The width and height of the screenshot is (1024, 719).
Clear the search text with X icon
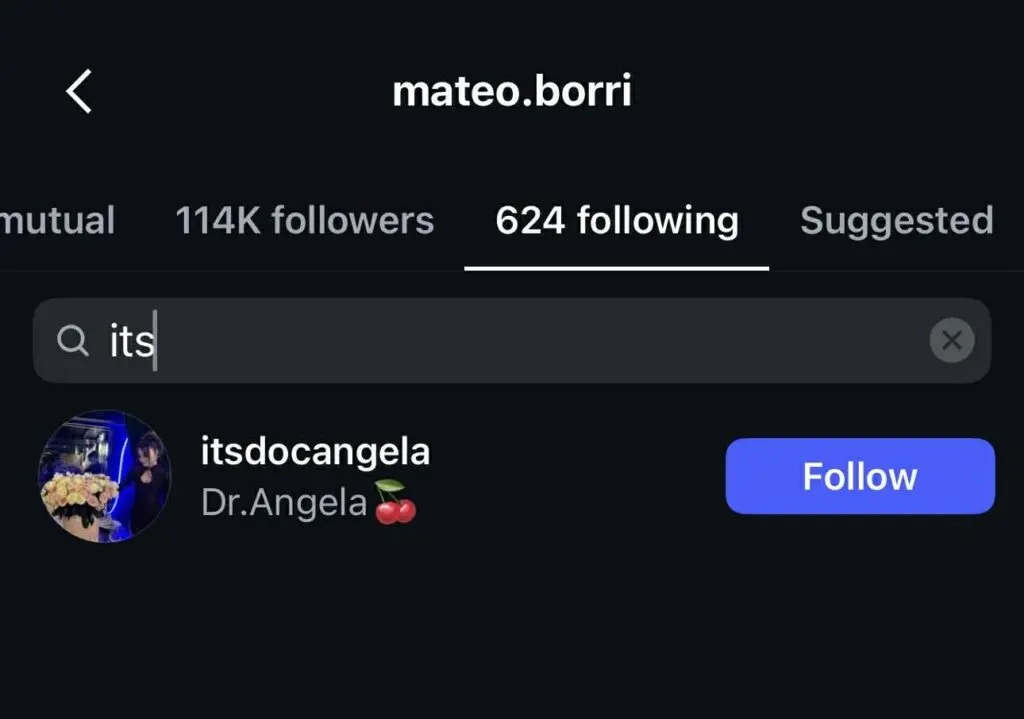coord(951,341)
